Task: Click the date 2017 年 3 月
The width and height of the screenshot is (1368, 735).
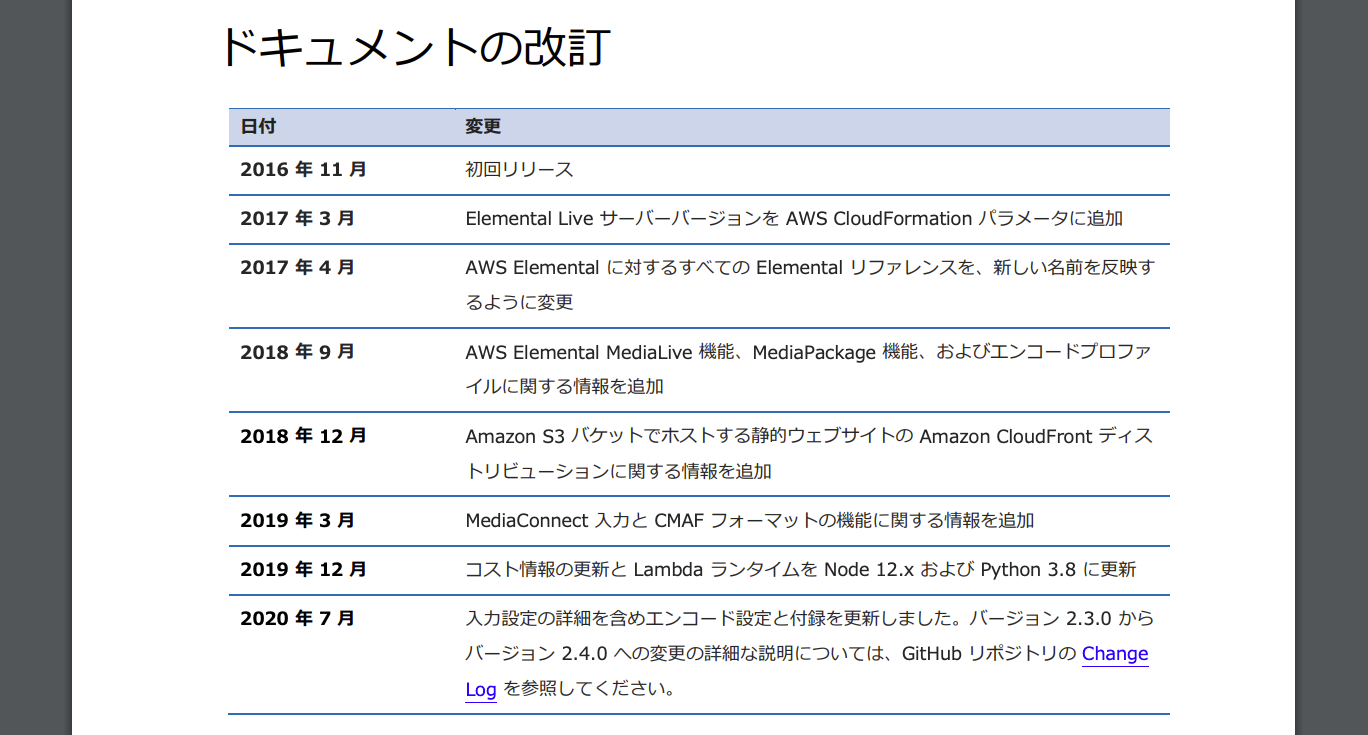Action: 297,219
